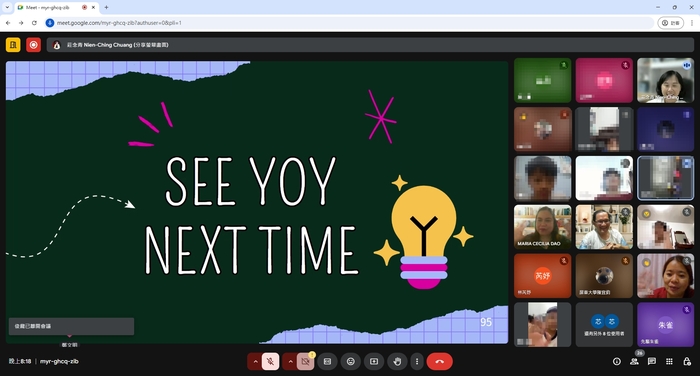Image resolution: width=700 pixels, height=376 pixels.
Task: Show the participants list
Action: click(634, 361)
